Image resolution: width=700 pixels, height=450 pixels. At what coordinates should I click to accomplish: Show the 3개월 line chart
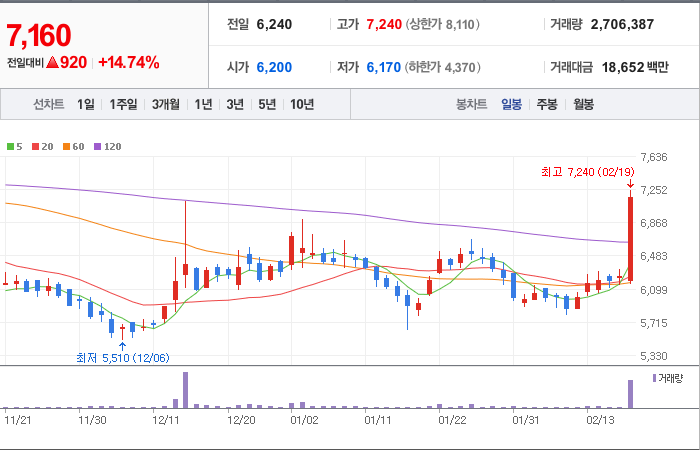click(166, 104)
